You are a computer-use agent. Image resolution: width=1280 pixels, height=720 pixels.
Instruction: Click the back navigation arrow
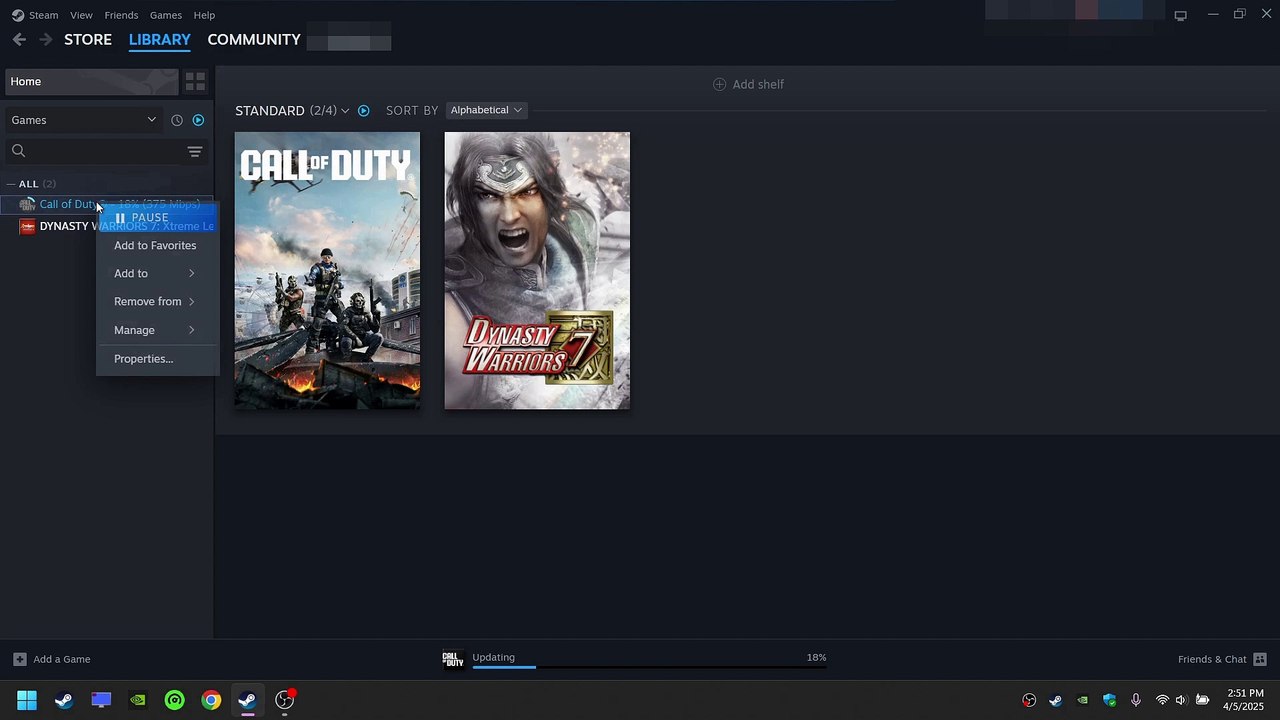tap(19, 39)
